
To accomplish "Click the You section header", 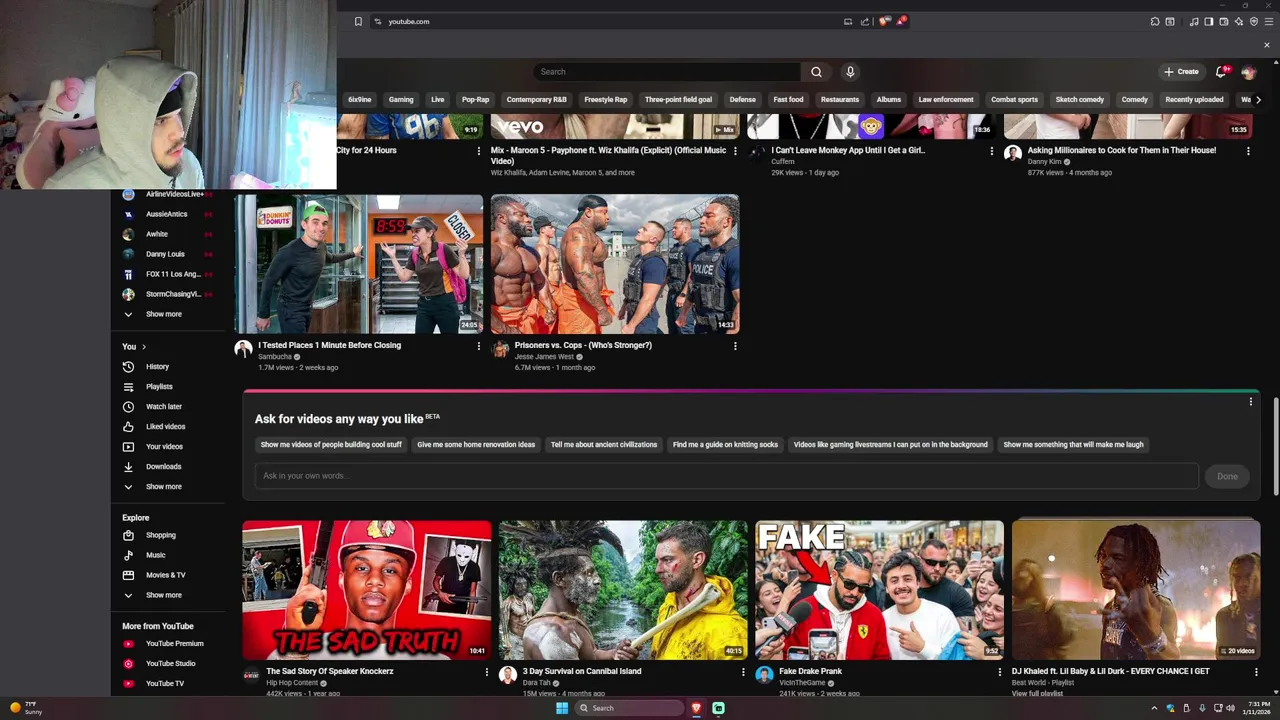I will [x=134, y=346].
